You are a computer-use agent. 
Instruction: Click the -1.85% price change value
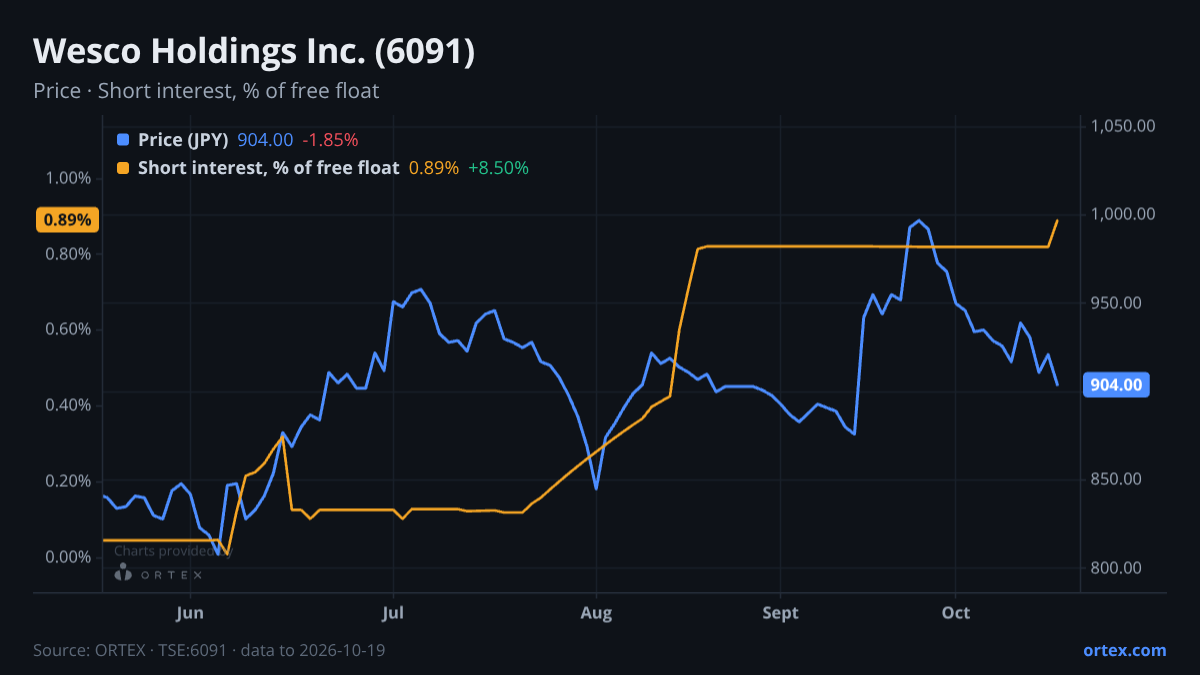330,140
